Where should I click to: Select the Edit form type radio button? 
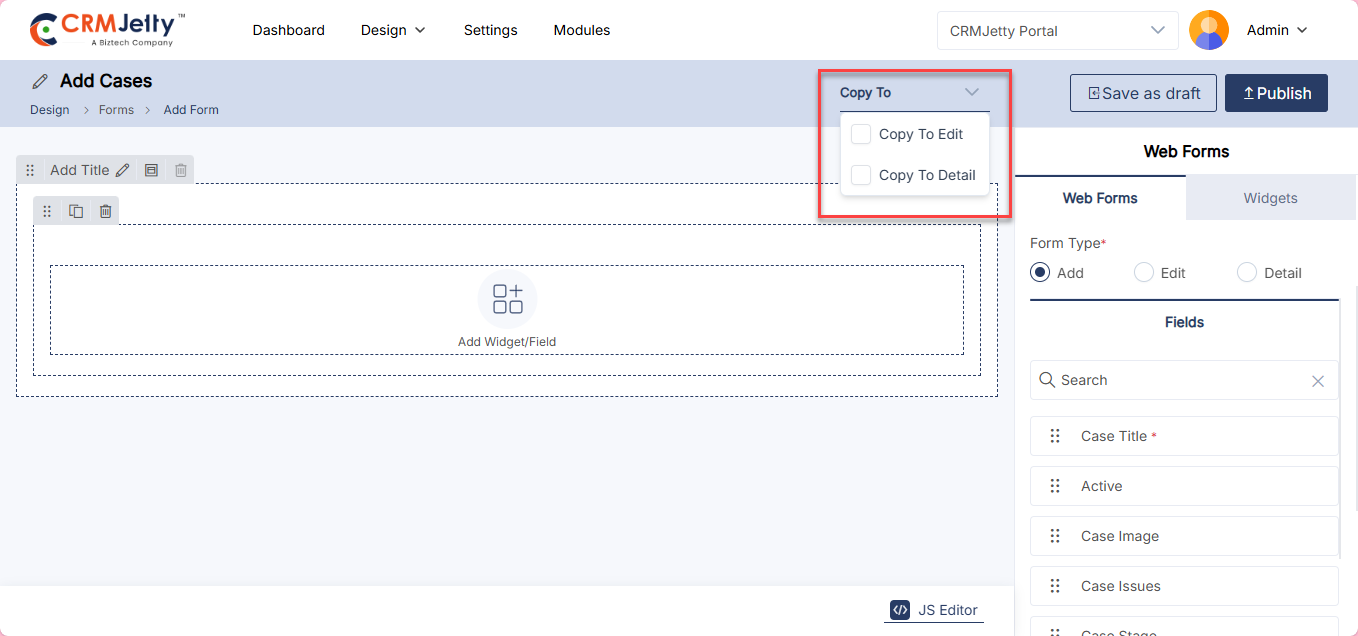point(1144,273)
